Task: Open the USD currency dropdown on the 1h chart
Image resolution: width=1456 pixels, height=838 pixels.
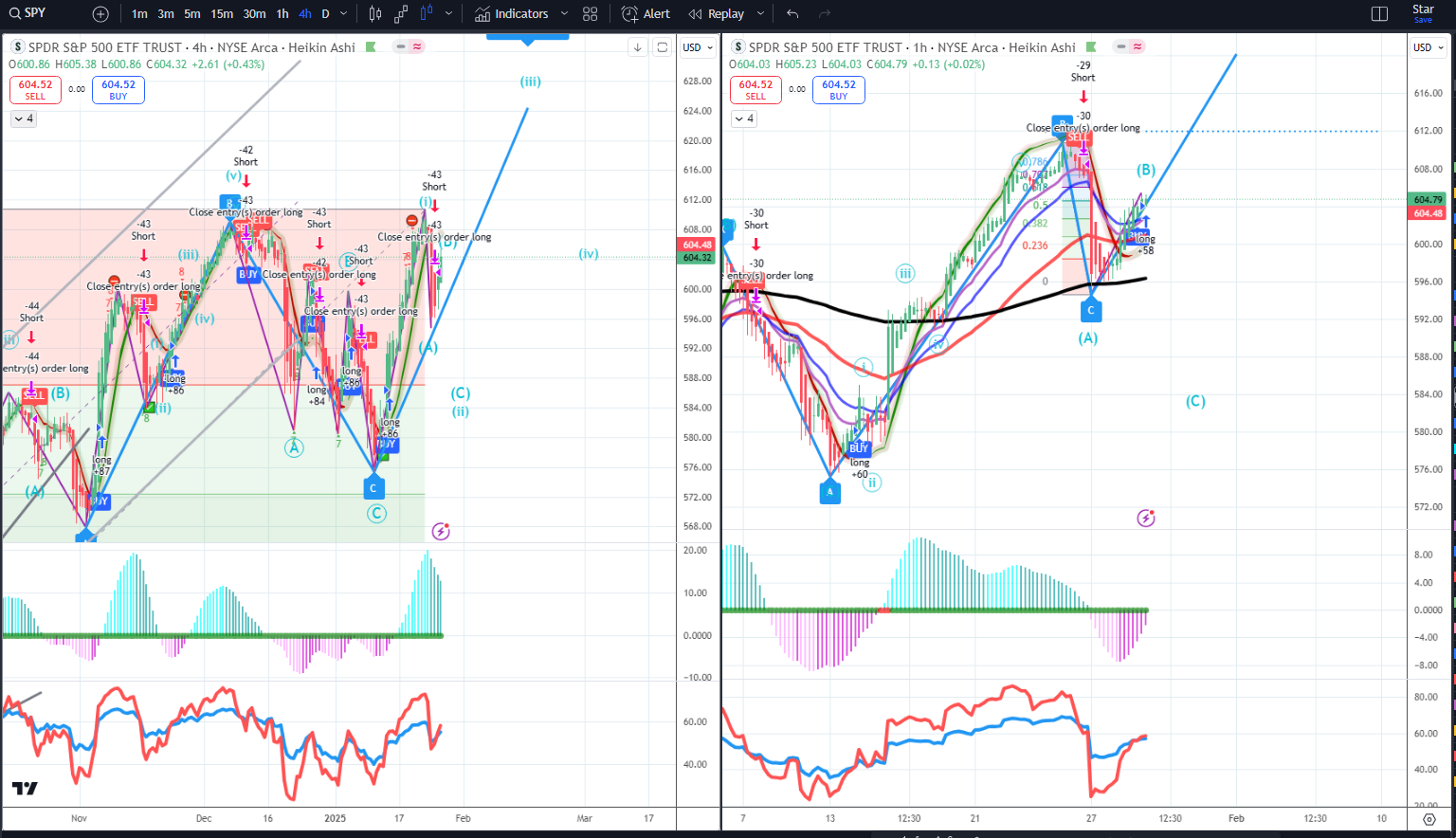Action: click(x=1429, y=47)
